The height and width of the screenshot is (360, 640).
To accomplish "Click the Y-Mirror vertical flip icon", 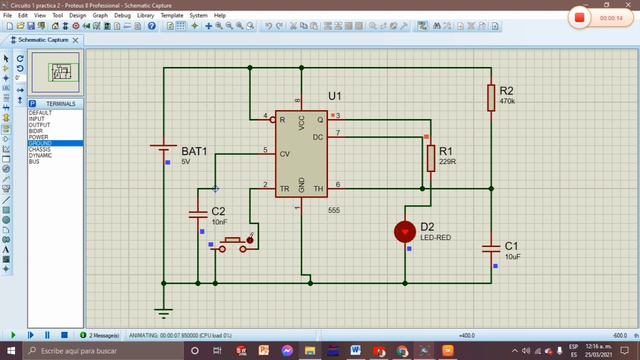I will tap(20, 100).
